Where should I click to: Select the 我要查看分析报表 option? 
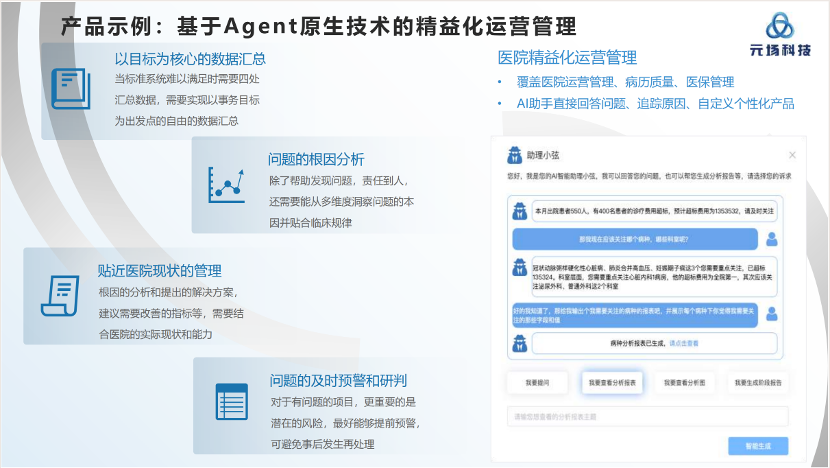pos(612,382)
